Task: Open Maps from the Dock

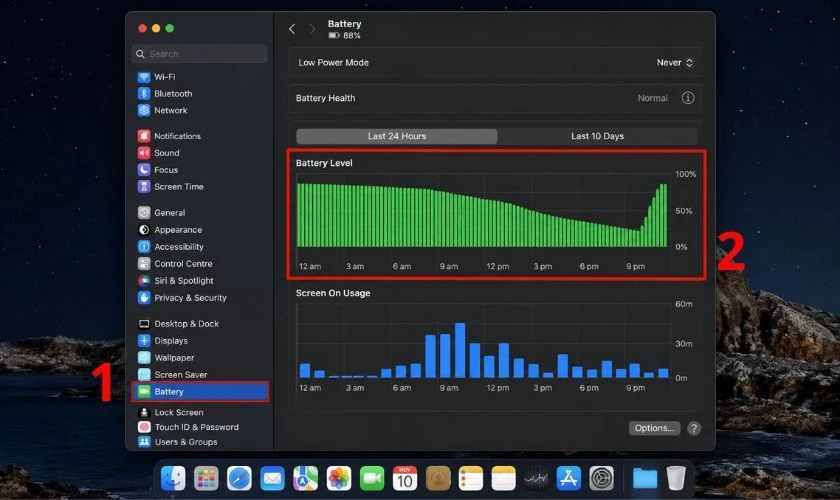Action: tap(305, 478)
